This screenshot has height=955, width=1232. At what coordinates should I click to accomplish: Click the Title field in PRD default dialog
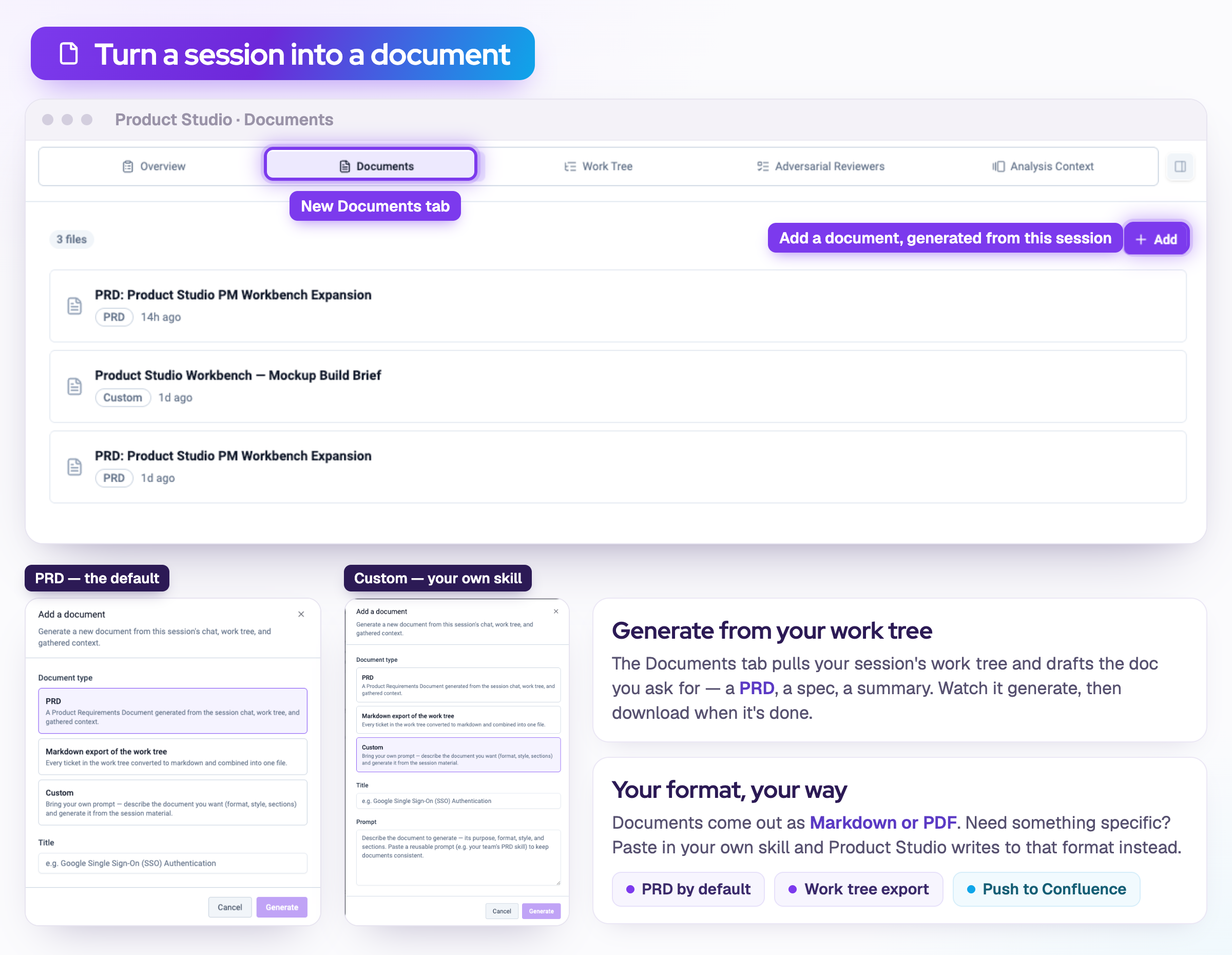[172, 863]
